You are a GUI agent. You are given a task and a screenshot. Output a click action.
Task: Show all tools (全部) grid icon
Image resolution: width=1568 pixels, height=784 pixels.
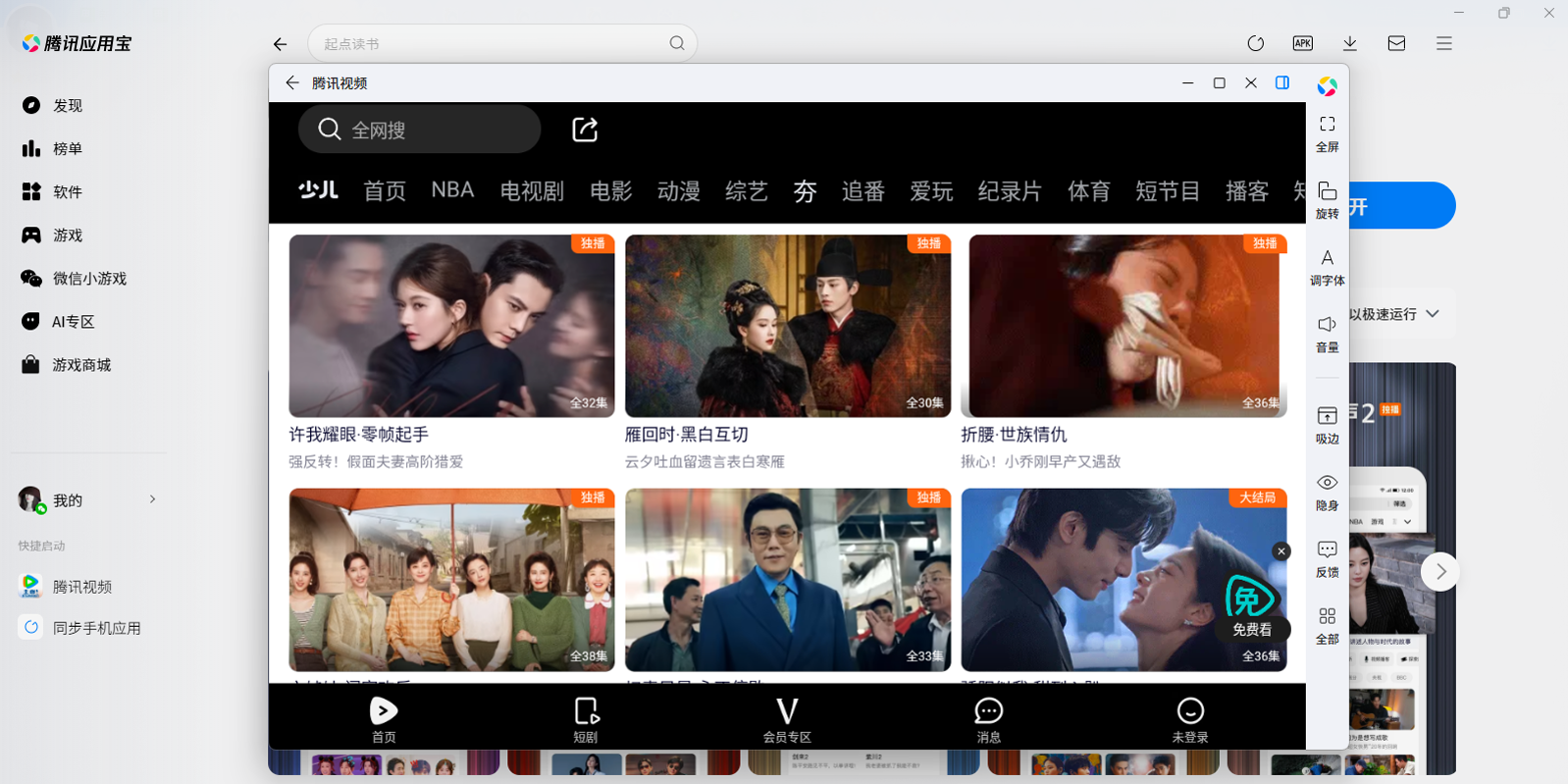(1327, 624)
